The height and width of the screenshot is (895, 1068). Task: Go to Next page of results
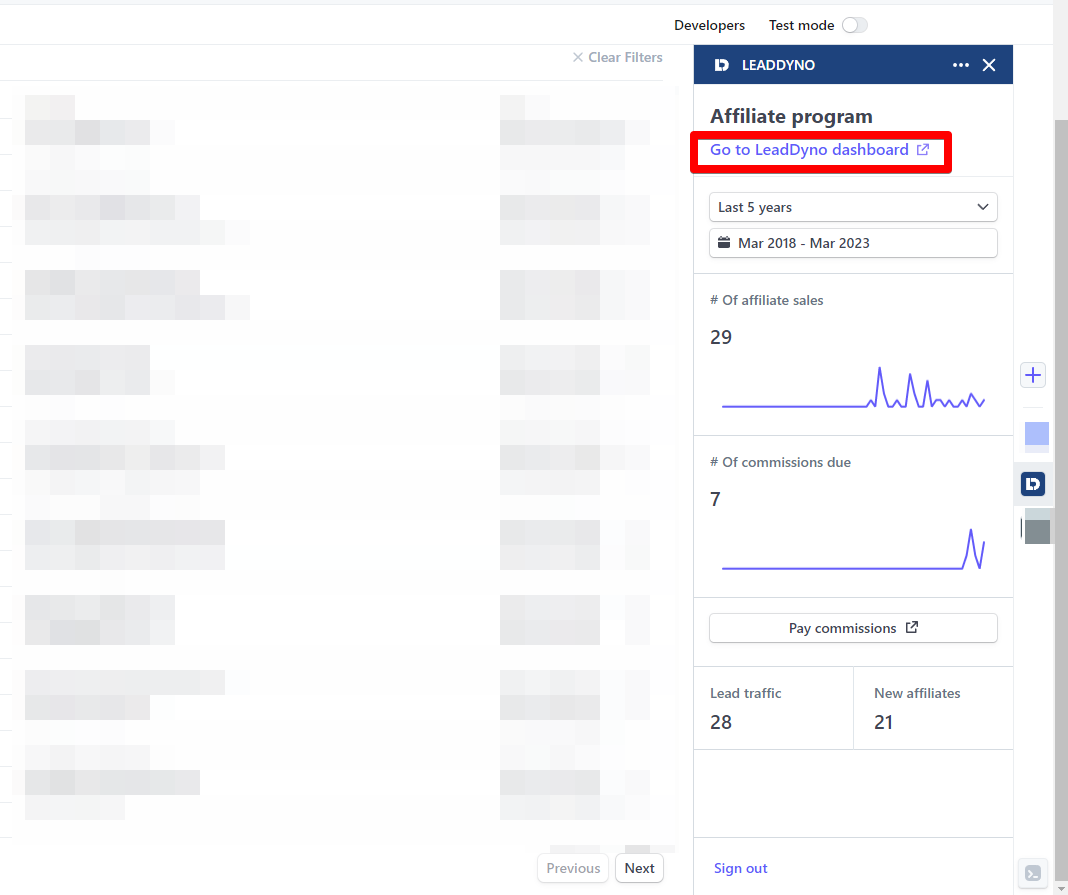(639, 868)
